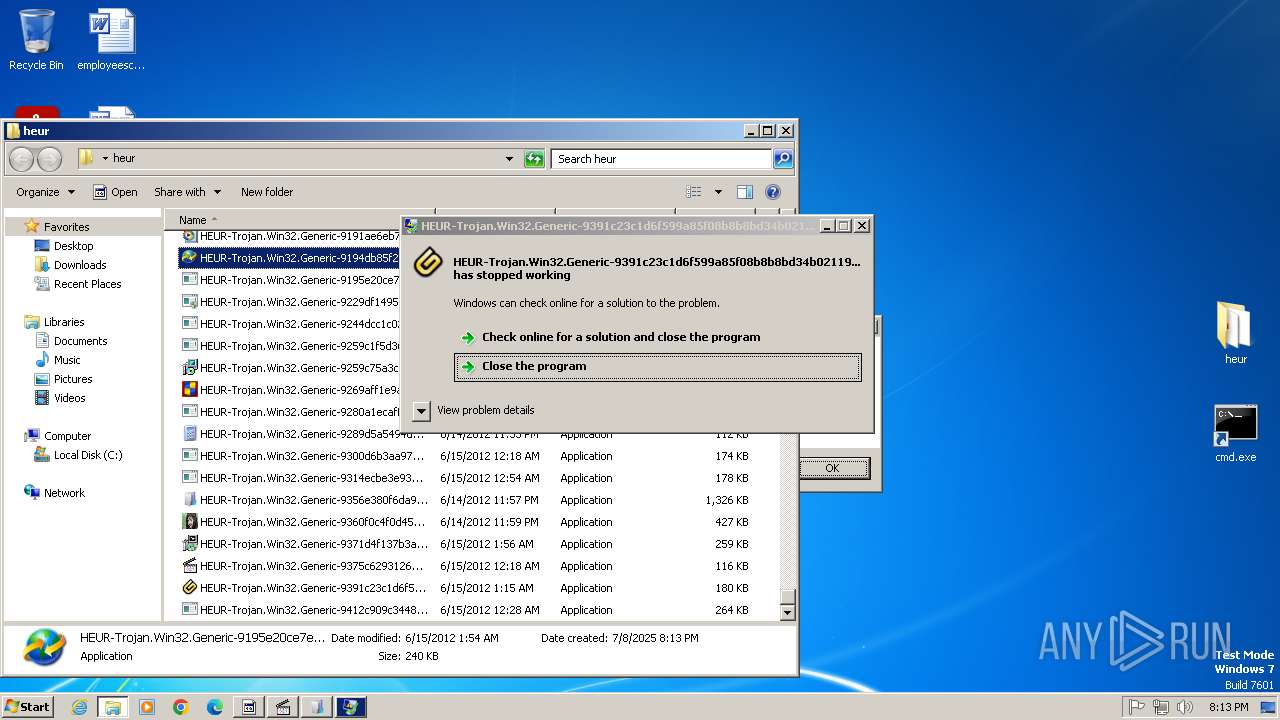Open Windows Media Player from taskbar
The width and height of the screenshot is (1280, 720).
tap(147, 707)
